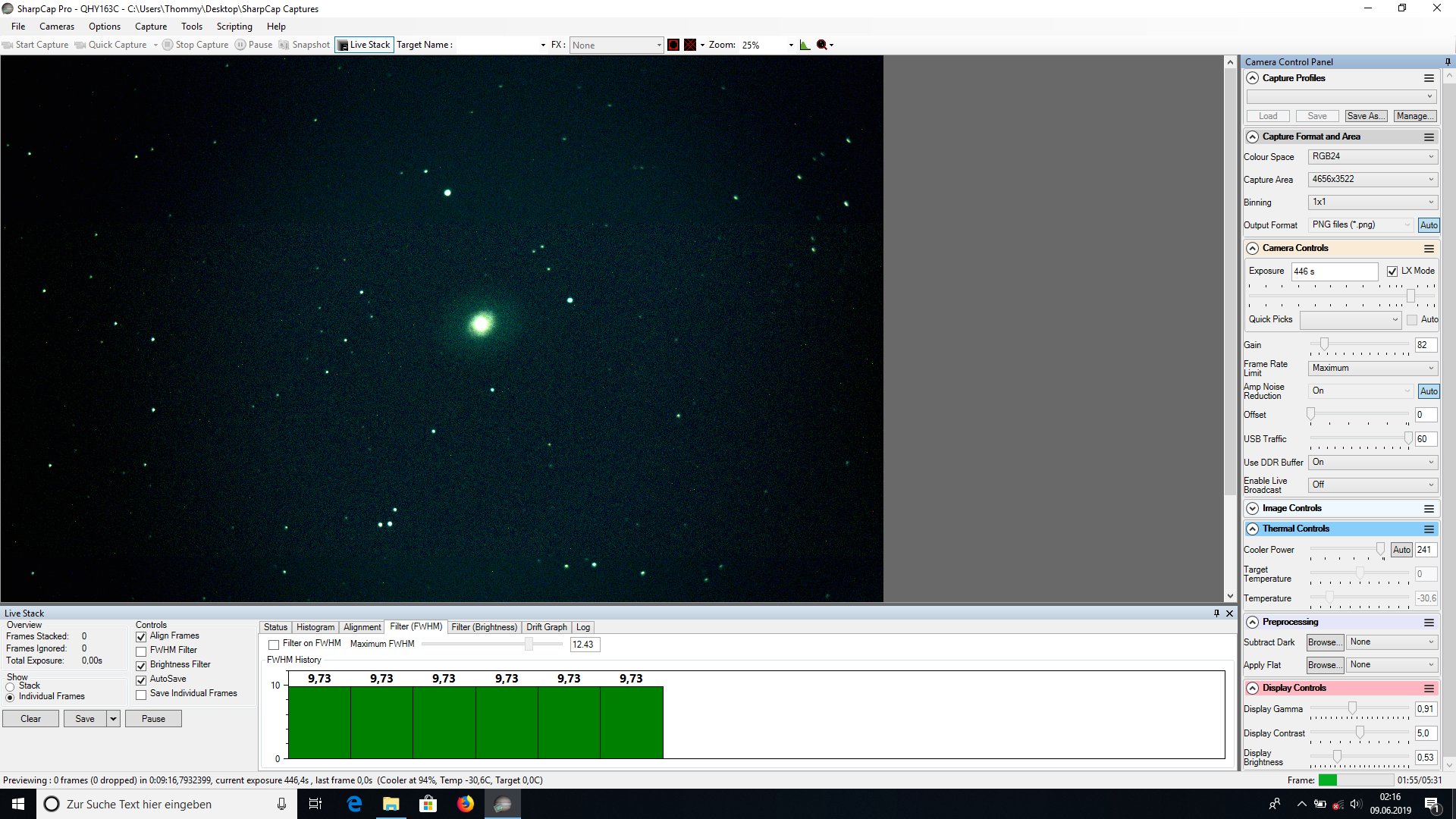Open the focus assistant magnifier tool

coord(822,45)
